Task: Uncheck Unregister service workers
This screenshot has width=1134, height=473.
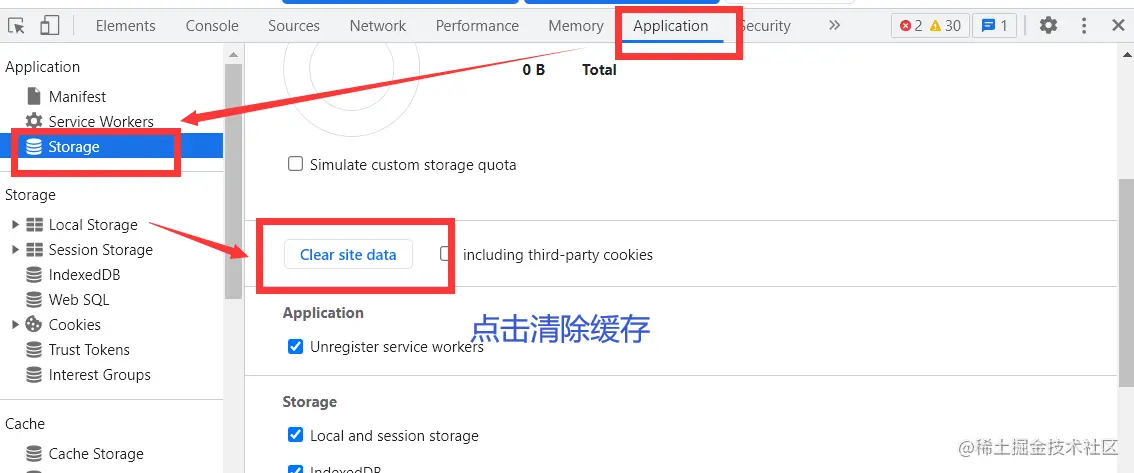Action: [296, 347]
